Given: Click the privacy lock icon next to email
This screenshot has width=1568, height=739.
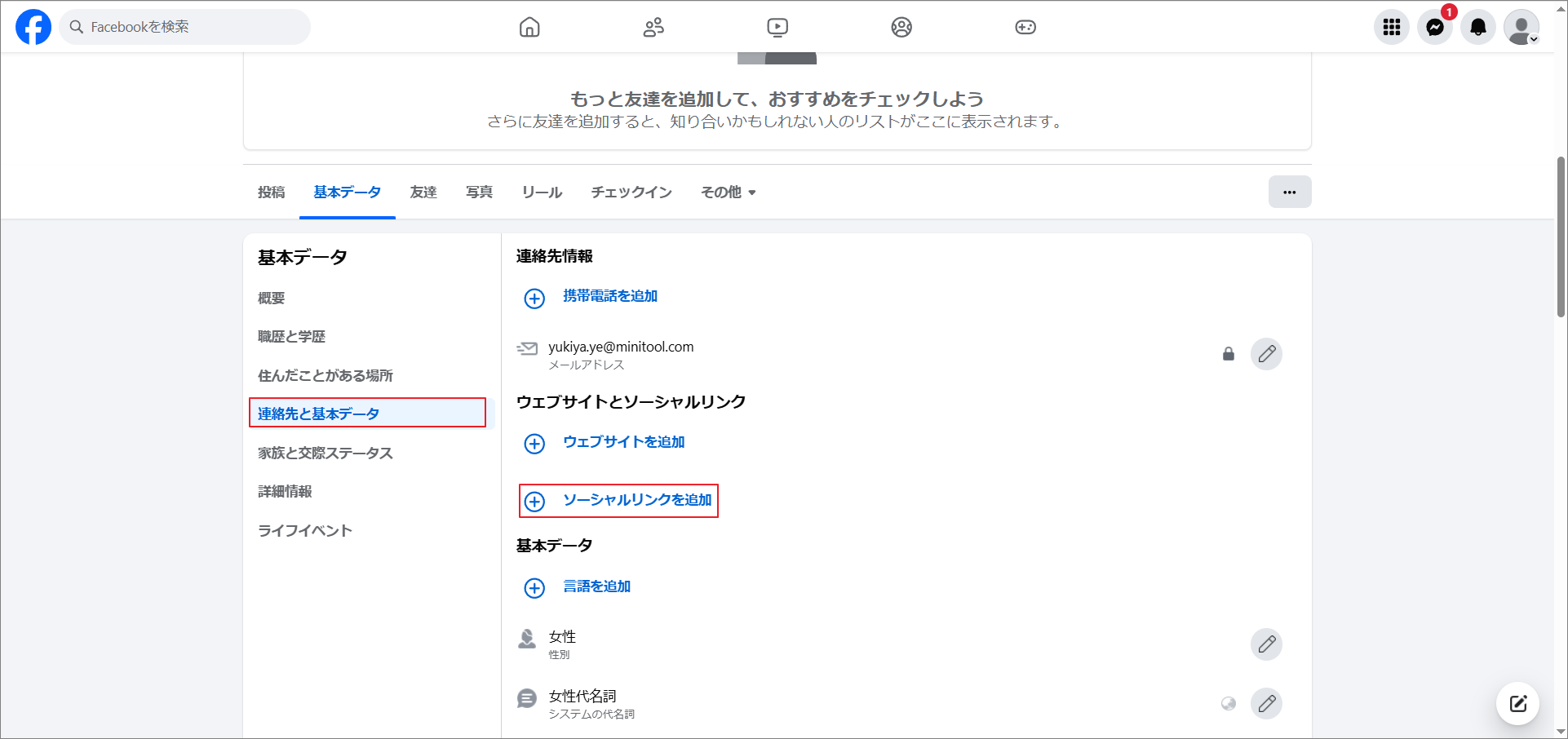Looking at the screenshot, I should click(x=1229, y=354).
